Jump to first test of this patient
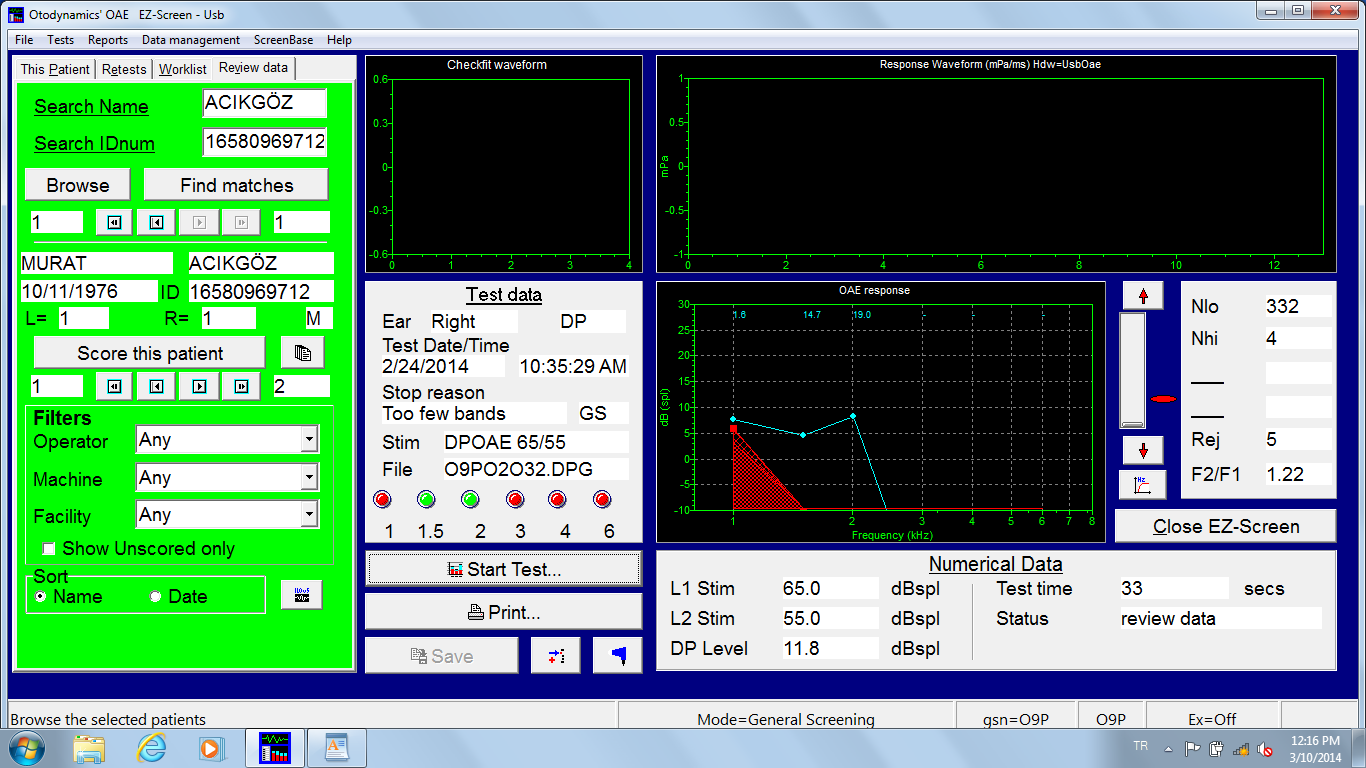 (113, 386)
